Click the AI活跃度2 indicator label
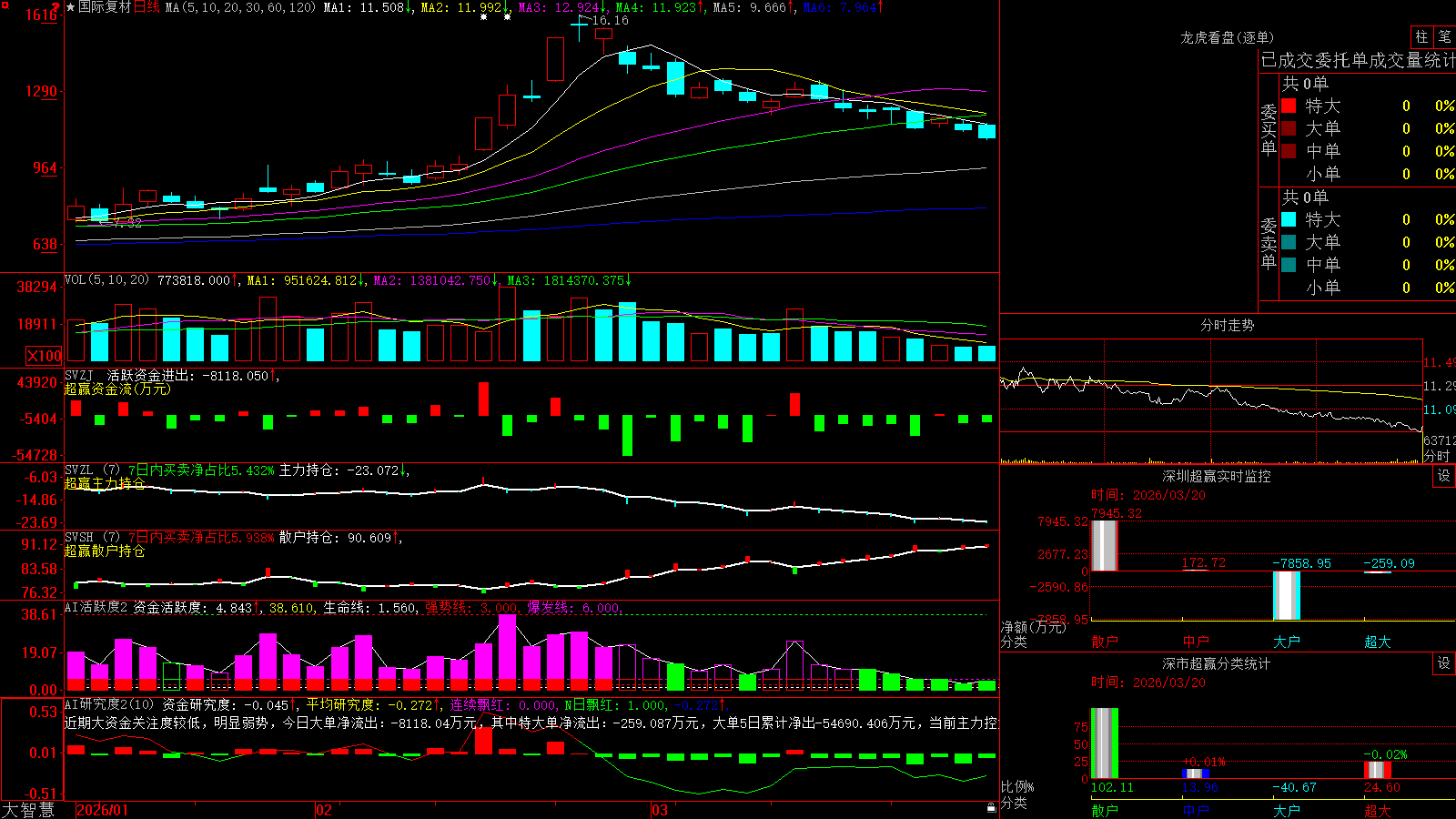Viewport: 1456px width, 819px height. tap(96, 607)
